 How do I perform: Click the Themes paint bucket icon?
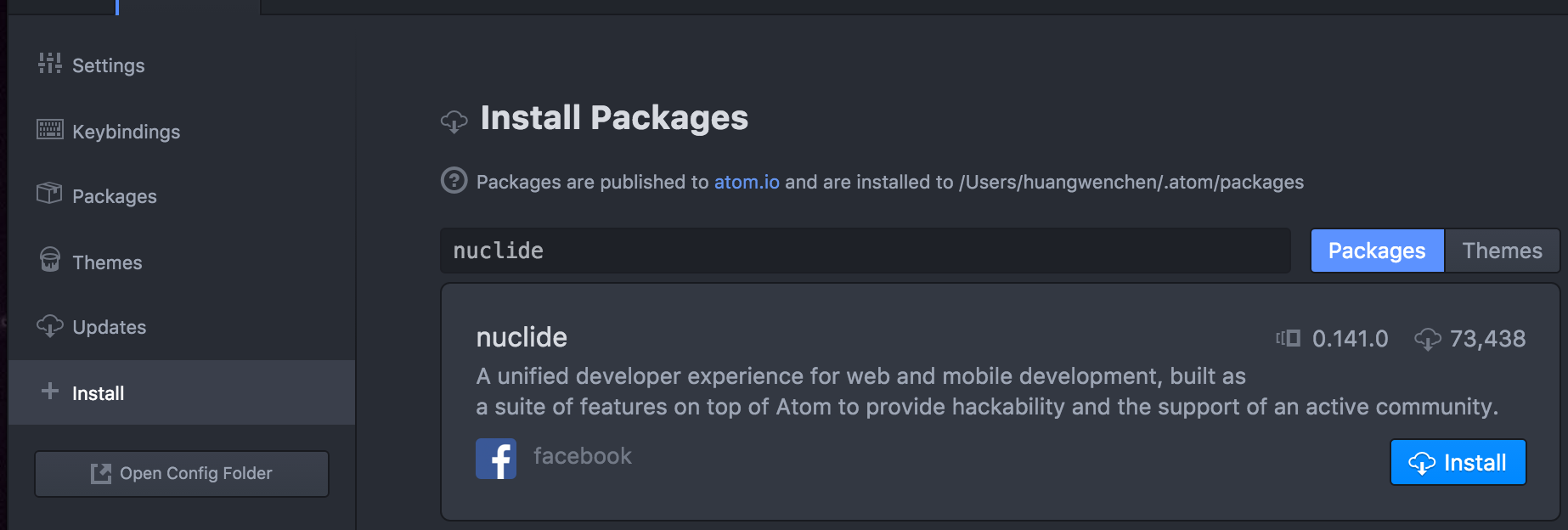tap(50, 259)
